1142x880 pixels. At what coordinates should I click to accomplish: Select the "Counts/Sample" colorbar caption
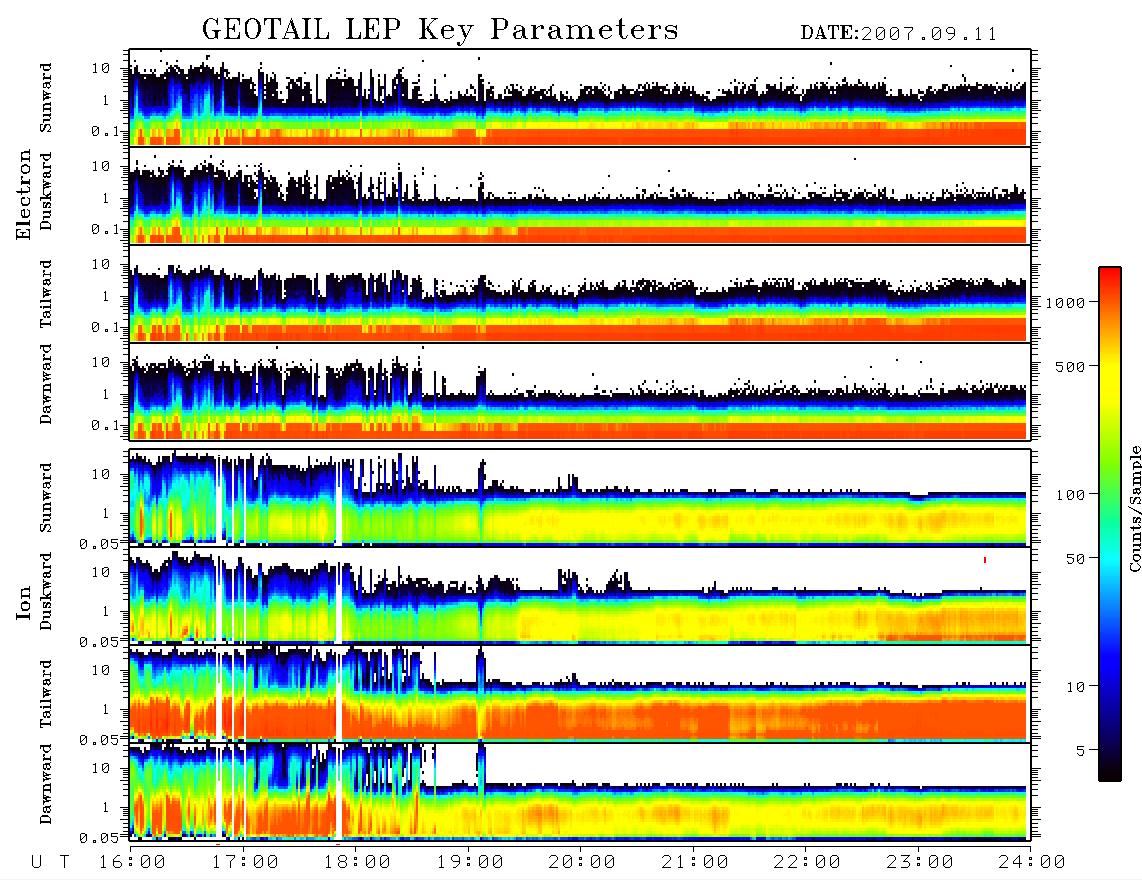click(x=1134, y=508)
